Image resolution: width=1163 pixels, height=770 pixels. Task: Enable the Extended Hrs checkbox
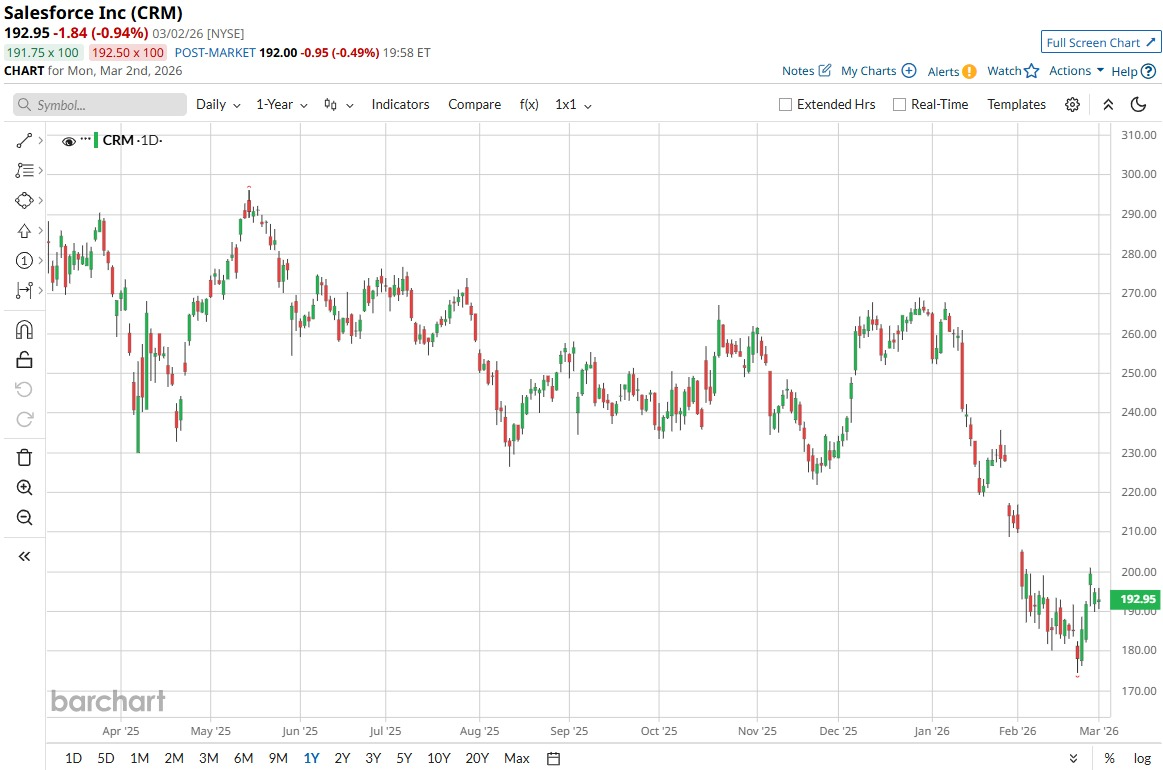pyautogui.click(x=785, y=105)
